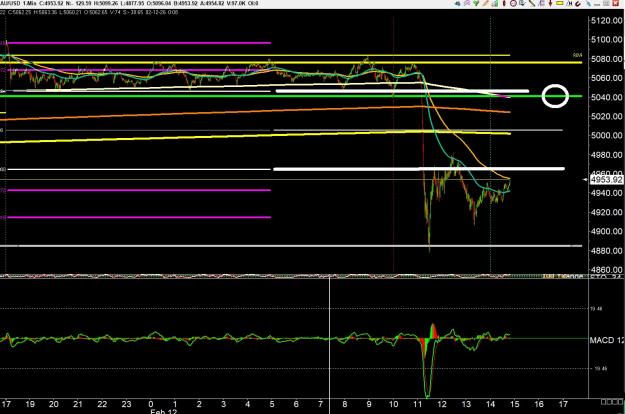625x414 pixels.
Task: Click the 4900.00 price axis label
Action: click(x=606, y=231)
